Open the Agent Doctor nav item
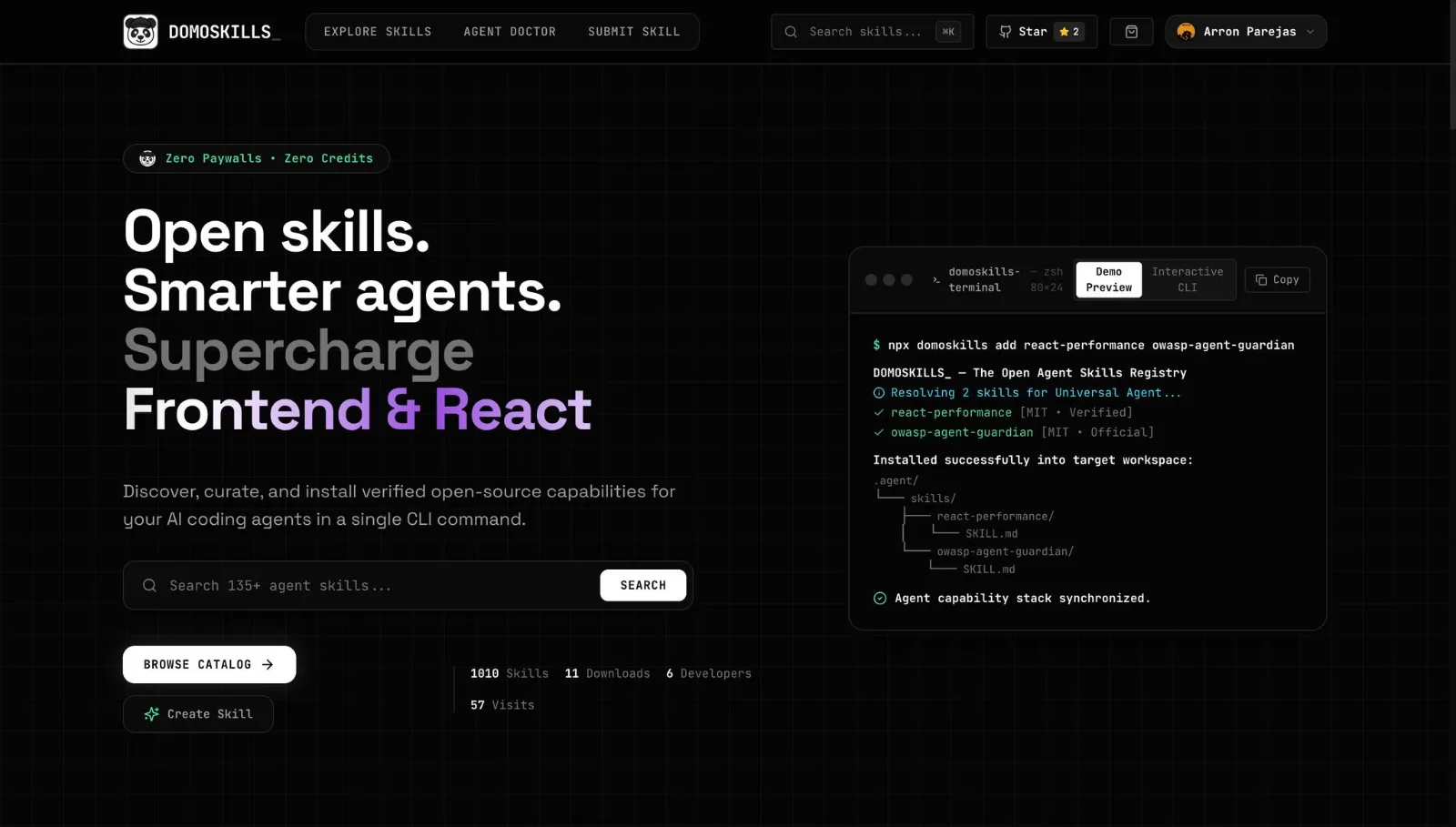1456x827 pixels. (x=510, y=32)
